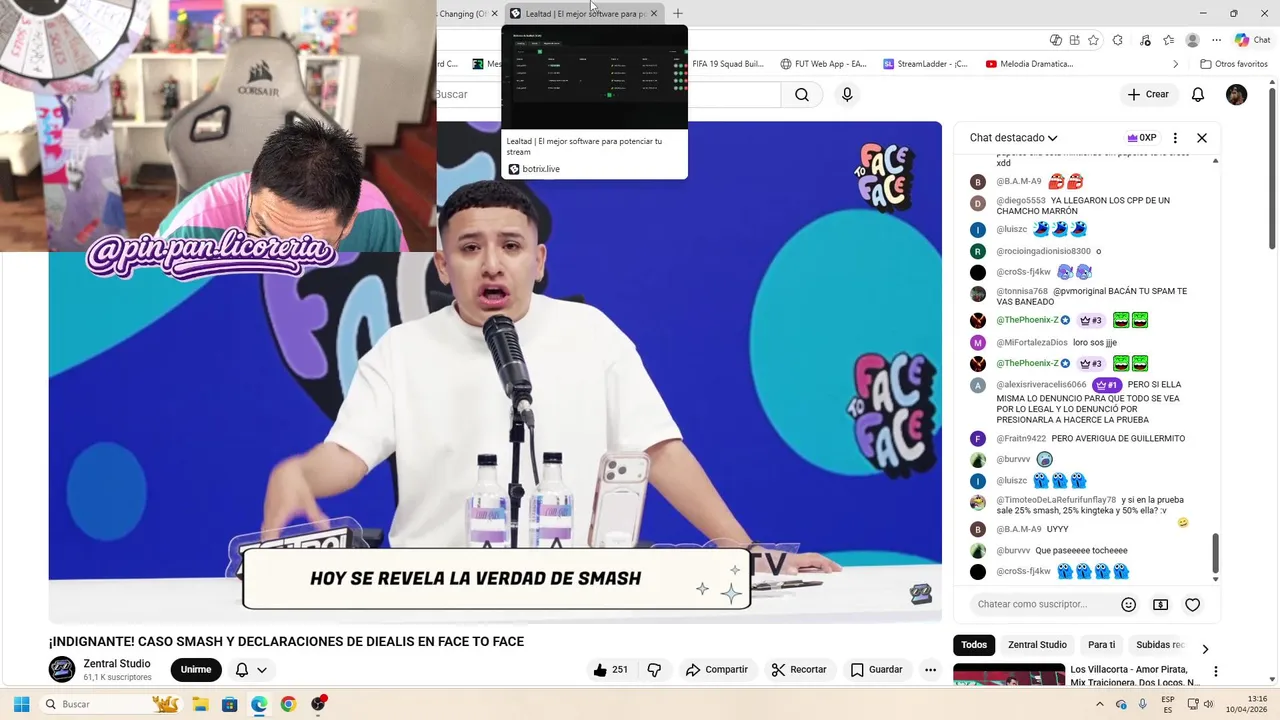Open the Otros favoritos folder
The height and width of the screenshot is (720, 1280).
point(1234,64)
